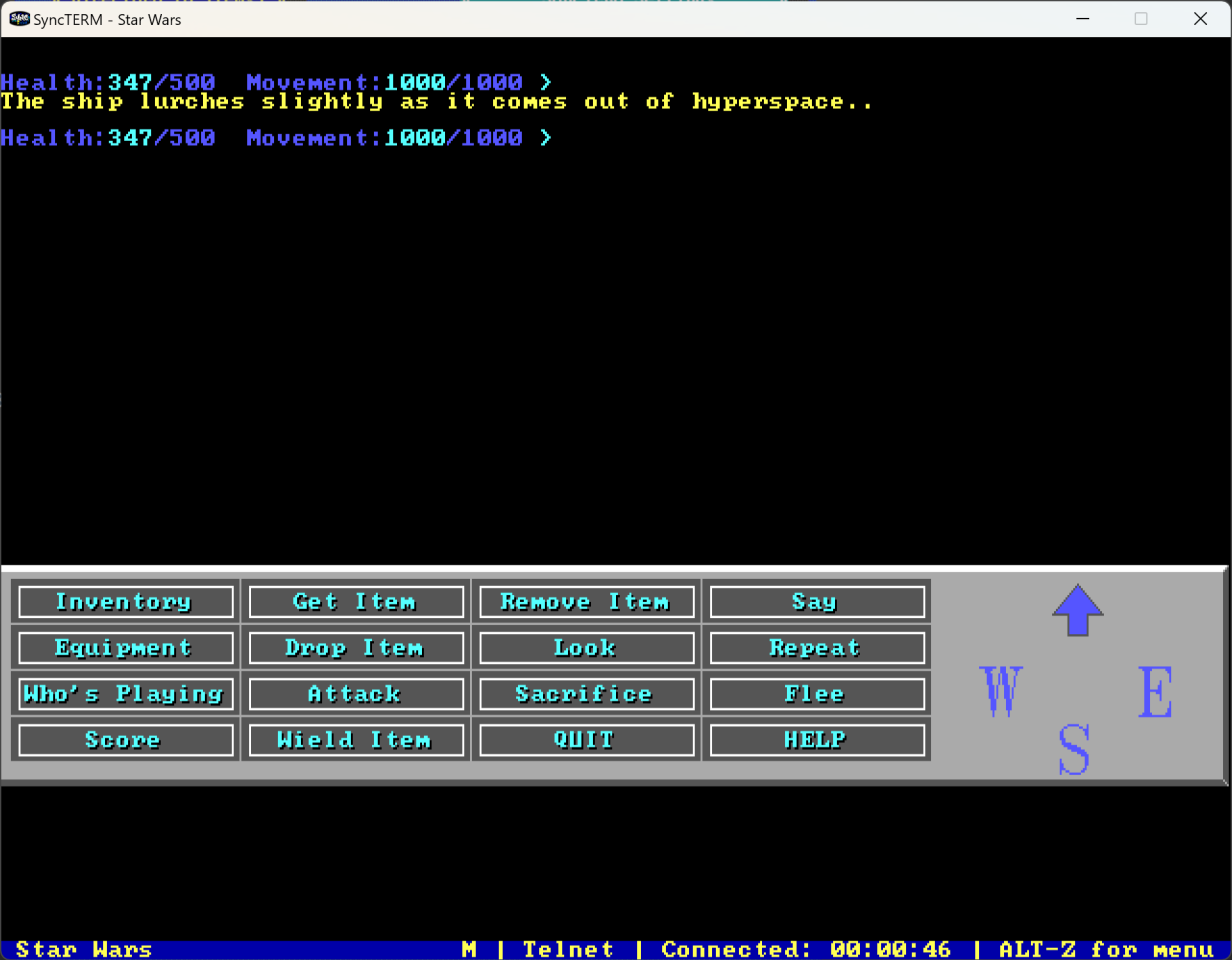Image resolution: width=1232 pixels, height=960 pixels.
Task: Click the Equipment button
Action: [x=126, y=648]
